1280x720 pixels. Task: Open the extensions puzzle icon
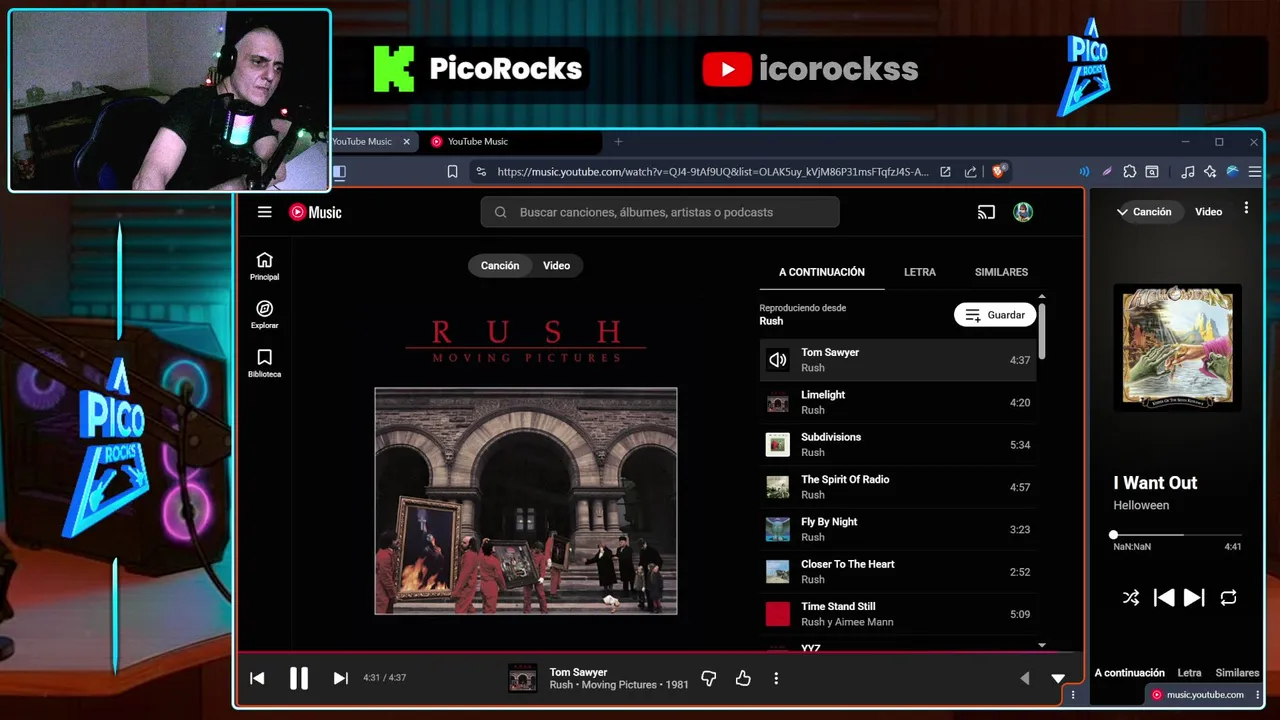[x=1130, y=172]
